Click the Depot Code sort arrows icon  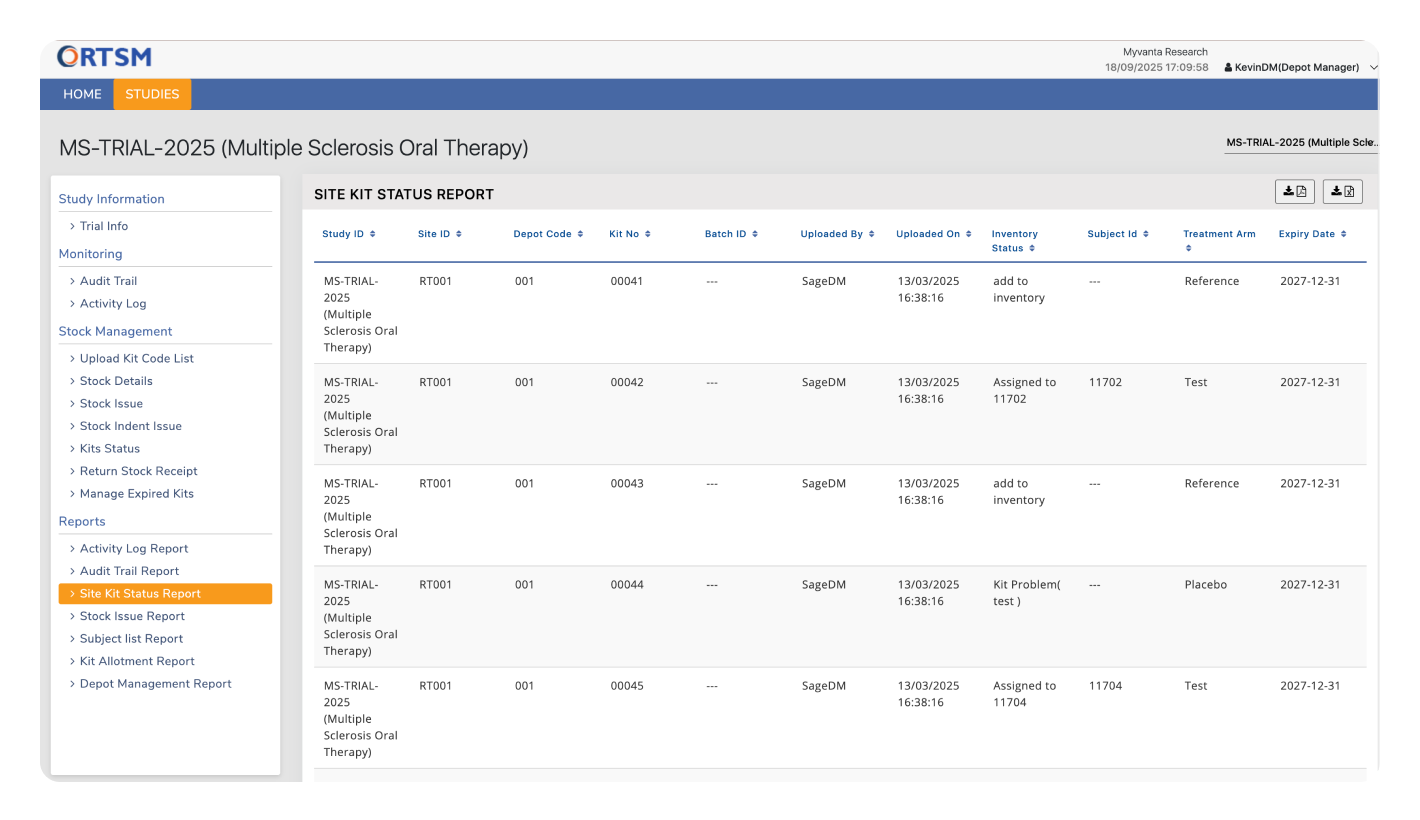[x=581, y=234]
